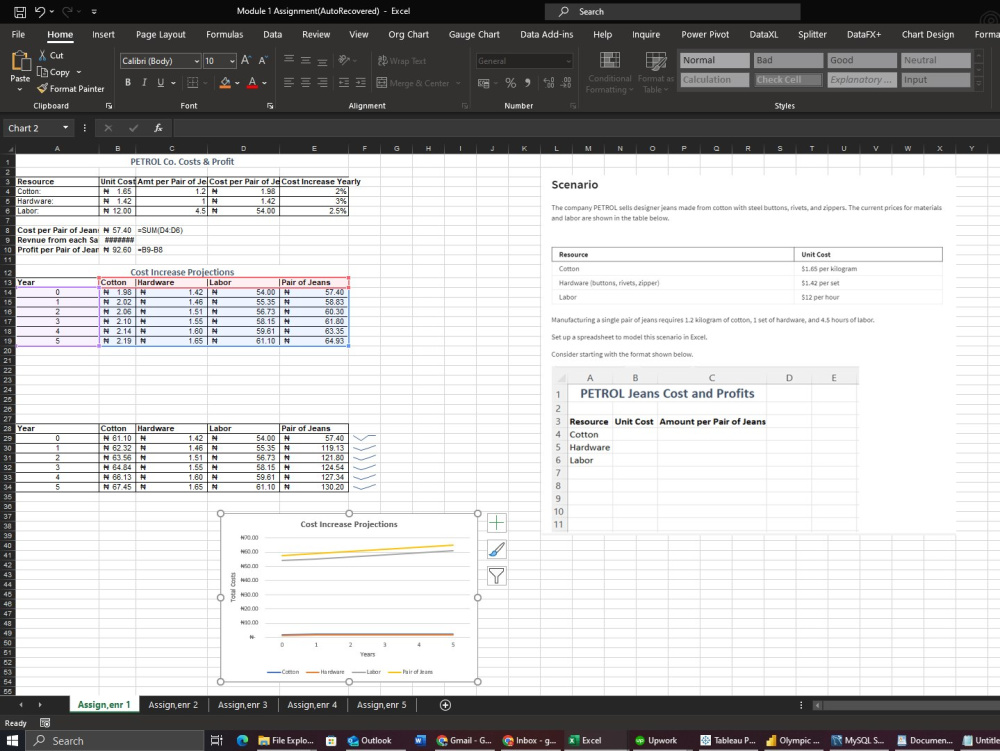1000x751 pixels.
Task: Toggle Bold formatting
Action: [128, 82]
